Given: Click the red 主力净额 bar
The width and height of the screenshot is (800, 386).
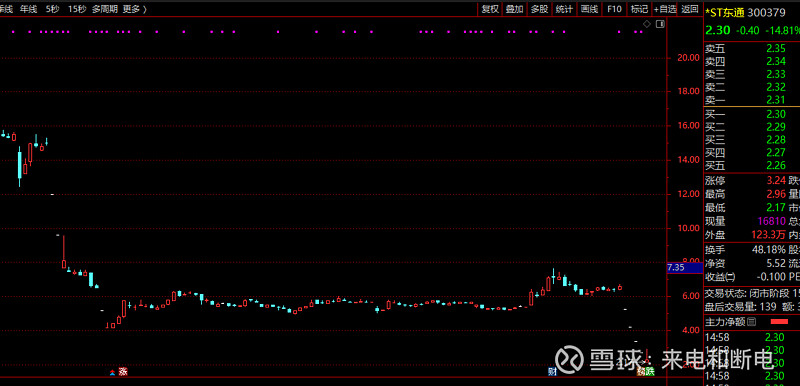Looking at the screenshot, I should (x=779, y=321).
